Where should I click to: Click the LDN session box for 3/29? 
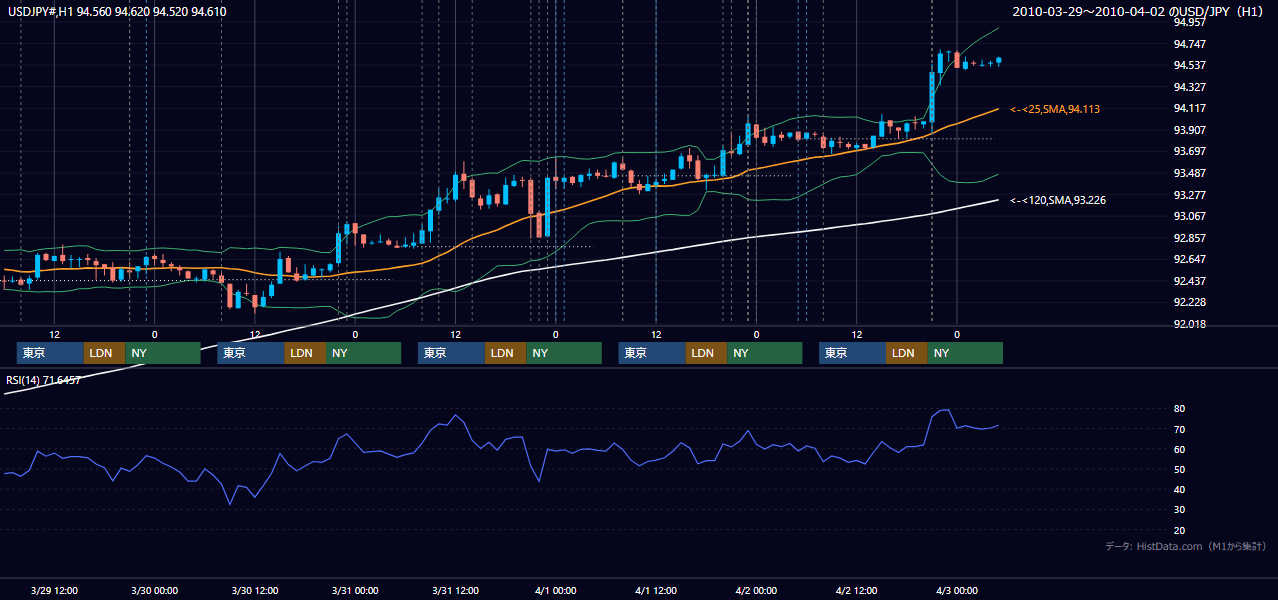point(104,353)
